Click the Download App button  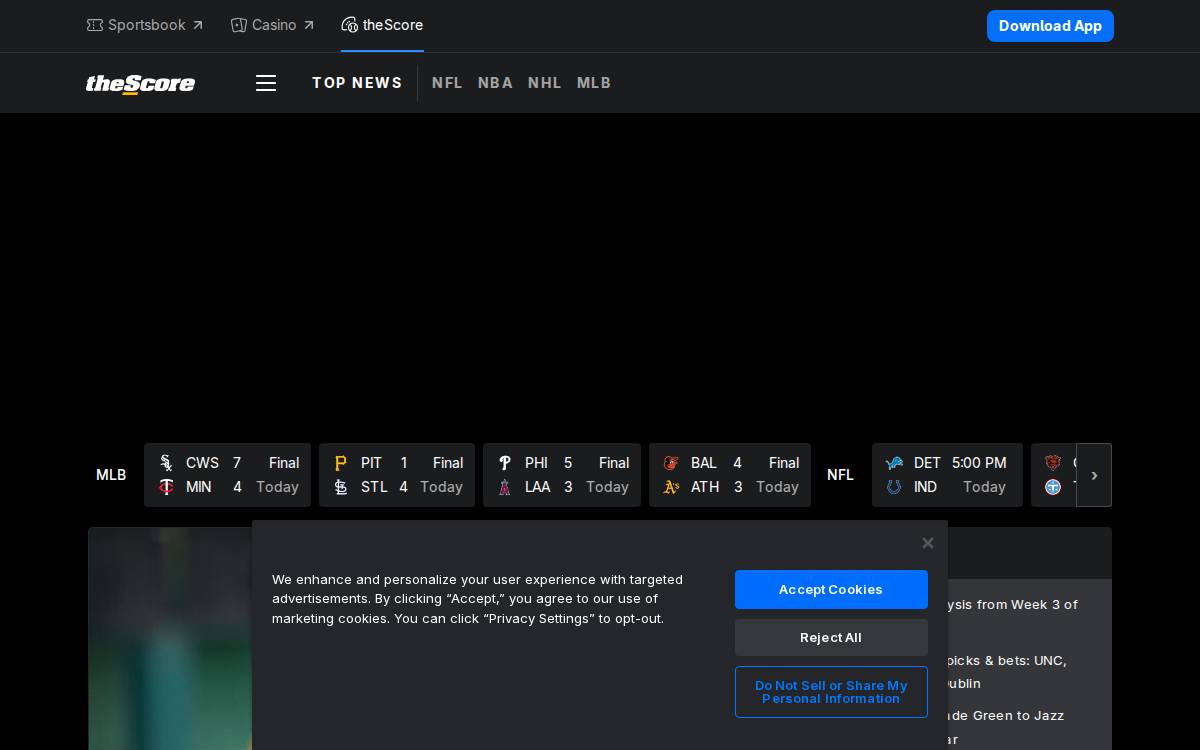1050,26
